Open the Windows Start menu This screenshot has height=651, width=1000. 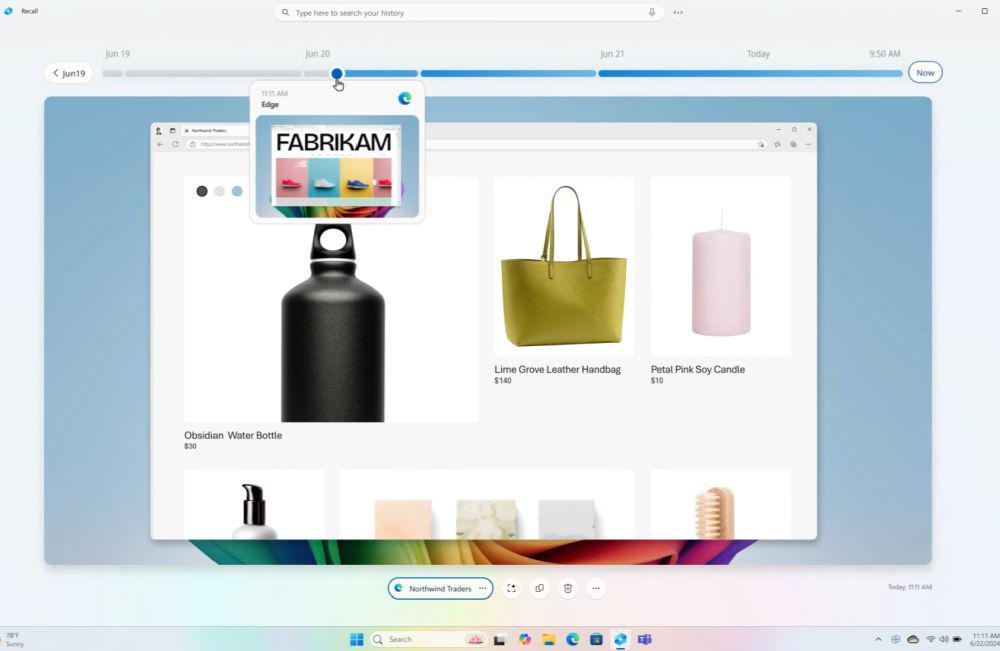click(x=357, y=639)
